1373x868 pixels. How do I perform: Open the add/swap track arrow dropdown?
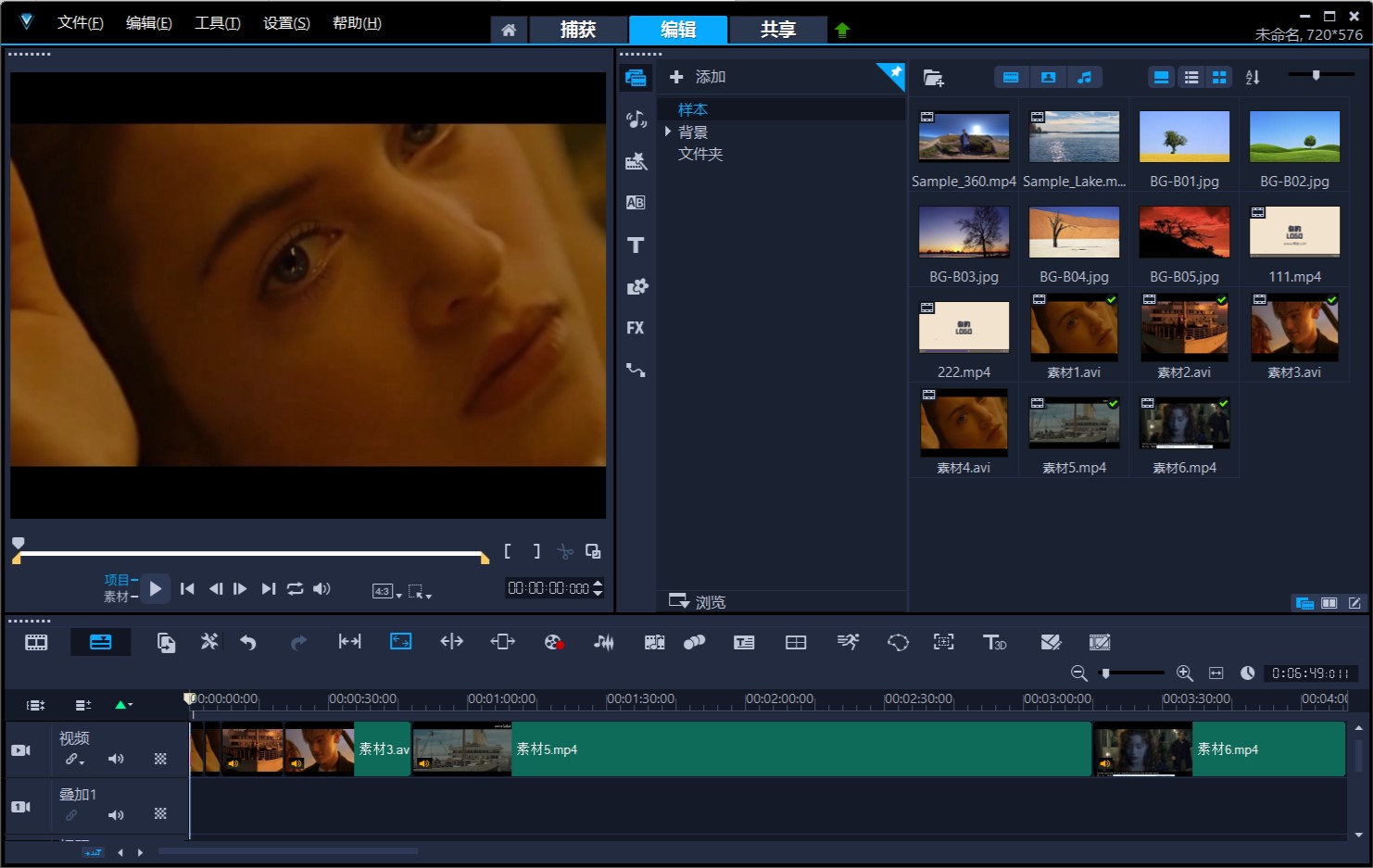(123, 705)
